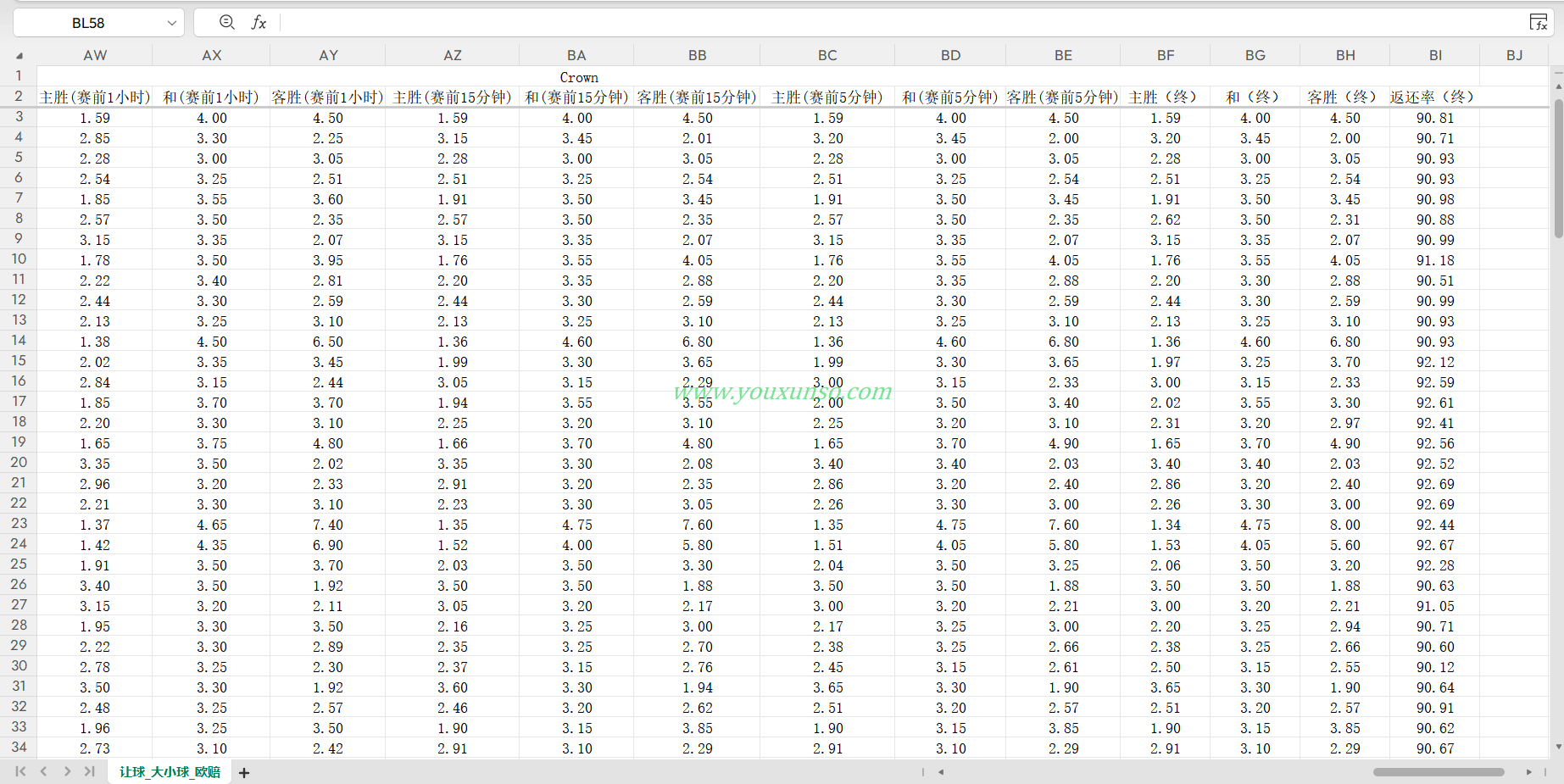
Task: Select column AZ header
Action: [x=453, y=55]
